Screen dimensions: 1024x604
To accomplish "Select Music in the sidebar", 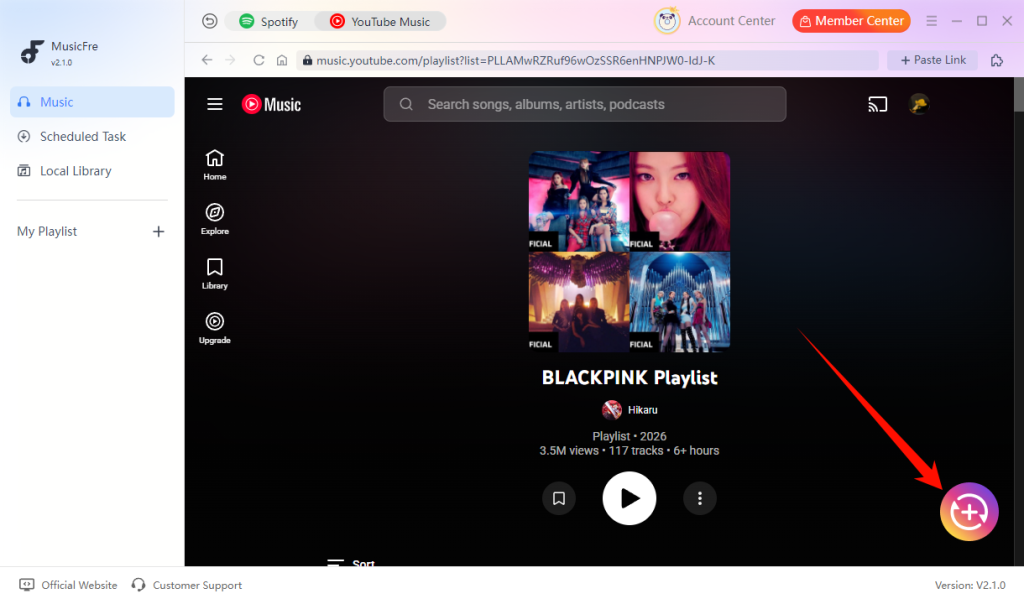I will pyautogui.click(x=92, y=102).
